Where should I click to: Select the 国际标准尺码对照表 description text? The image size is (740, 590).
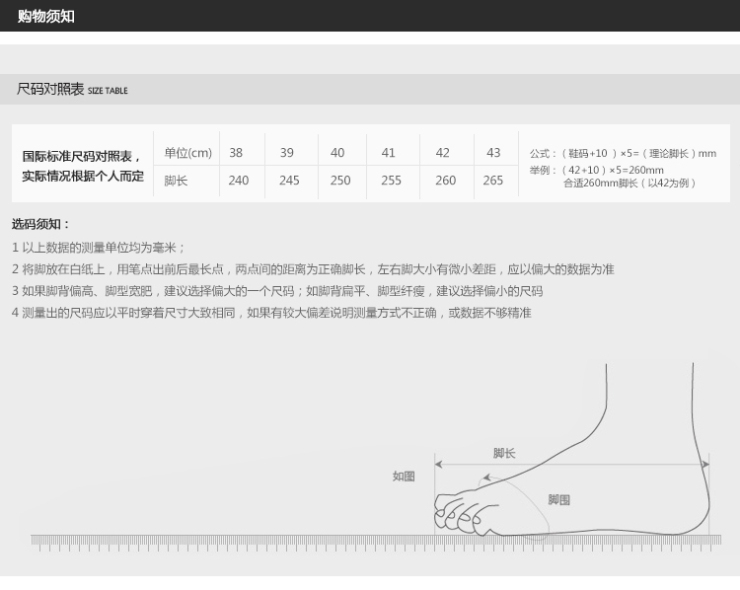point(83,166)
